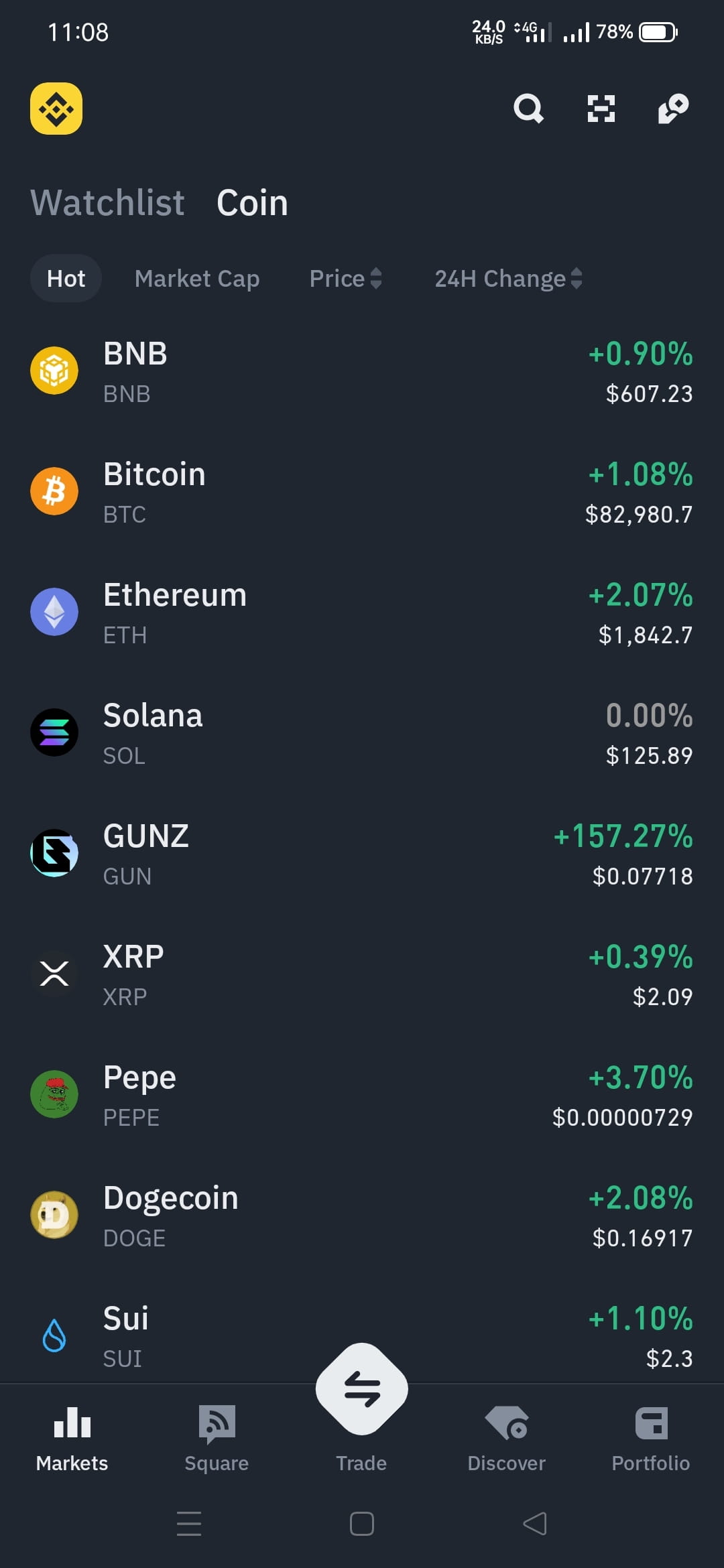The height and width of the screenshot is (1568, 724).
Task: Open the Discover icon
Action: pyautogui.click(x=507, y=1423)
